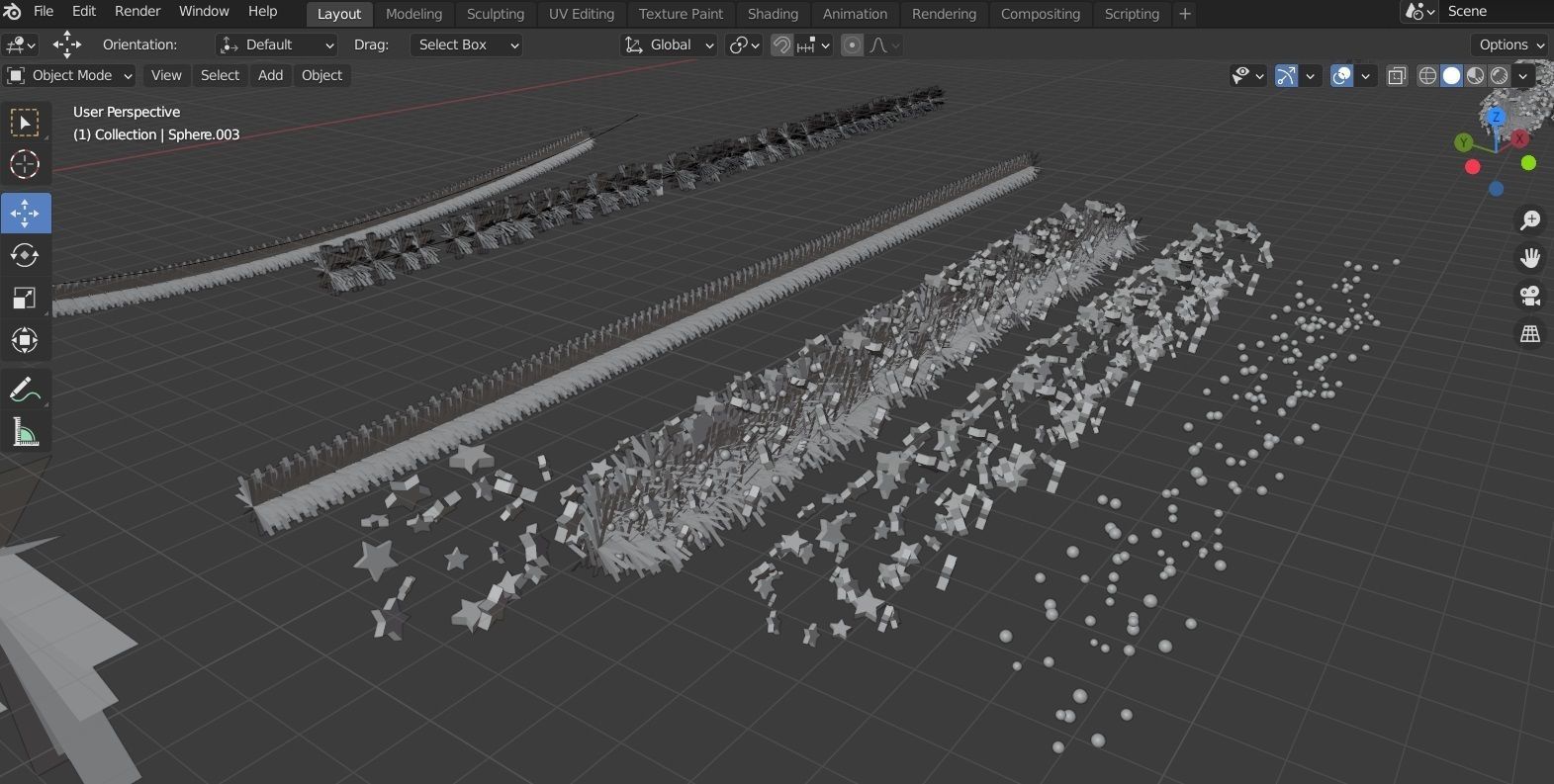Click the pan view hand icon
The width and height of the screenshot is (1554, 784).
pyautogui.click(x=1530, y=258)
